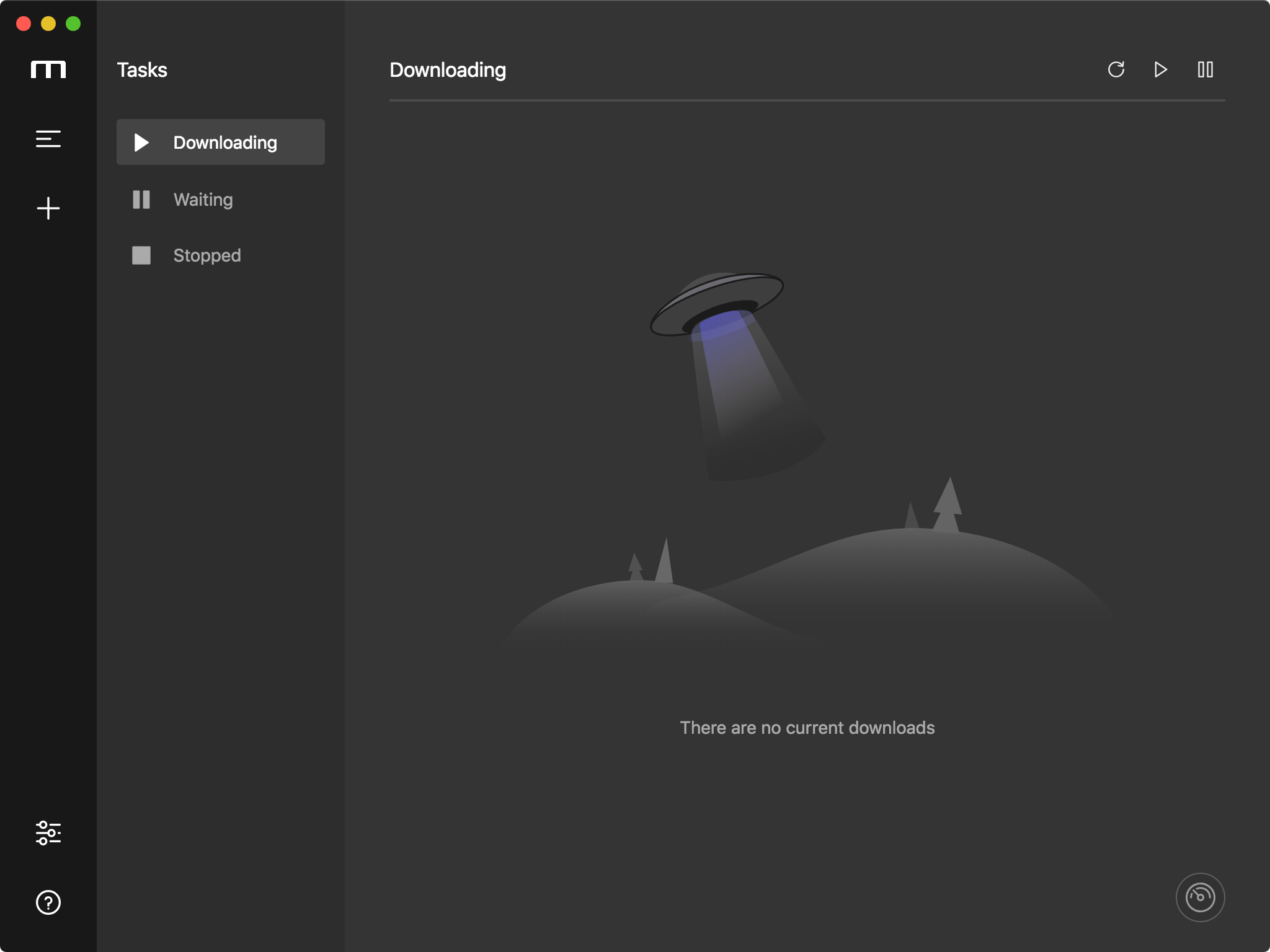Pause all tasks in the header
Image resolution: width=1270 pixels, height=952 pixels.
tap(1206, 69)
